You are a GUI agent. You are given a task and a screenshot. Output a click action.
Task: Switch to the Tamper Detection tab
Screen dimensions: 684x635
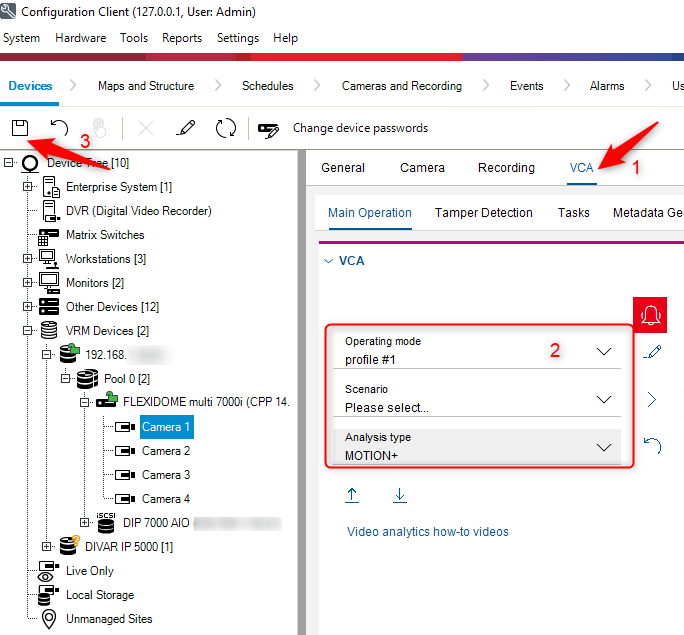[483, 212]
